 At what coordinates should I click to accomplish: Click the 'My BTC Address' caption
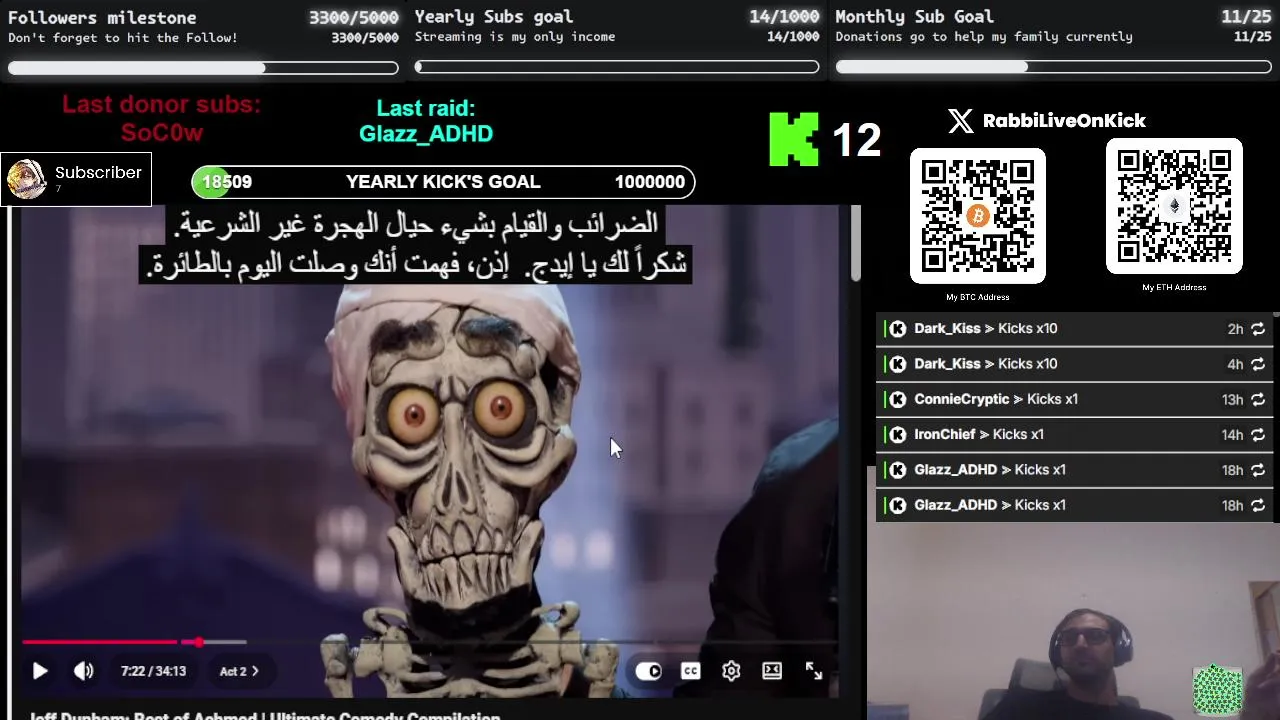coord(978,297)
